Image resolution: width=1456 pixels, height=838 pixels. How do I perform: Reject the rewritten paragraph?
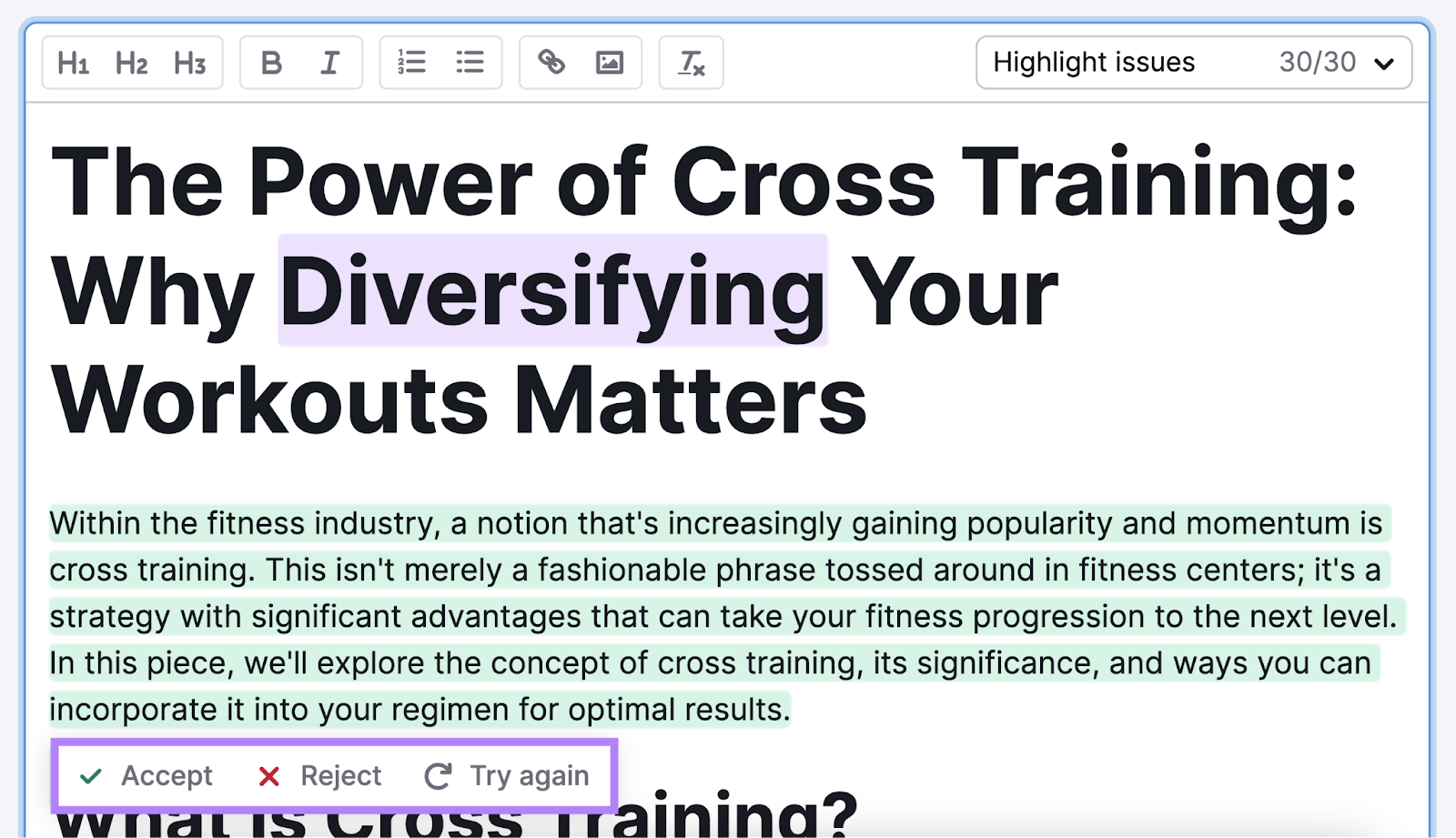tap(320, 776)
